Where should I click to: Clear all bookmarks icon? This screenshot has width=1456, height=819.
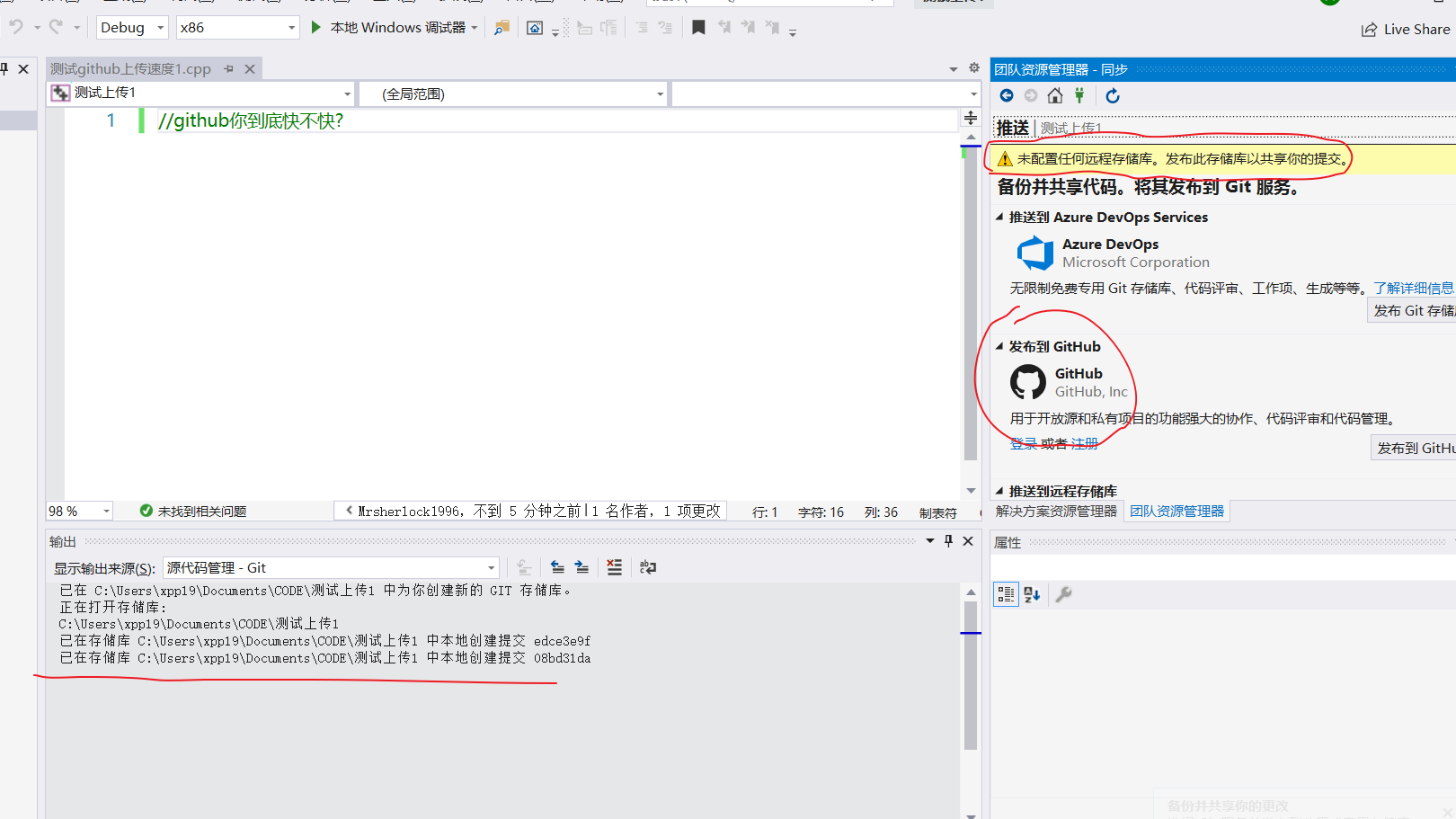tap(772, 28)
